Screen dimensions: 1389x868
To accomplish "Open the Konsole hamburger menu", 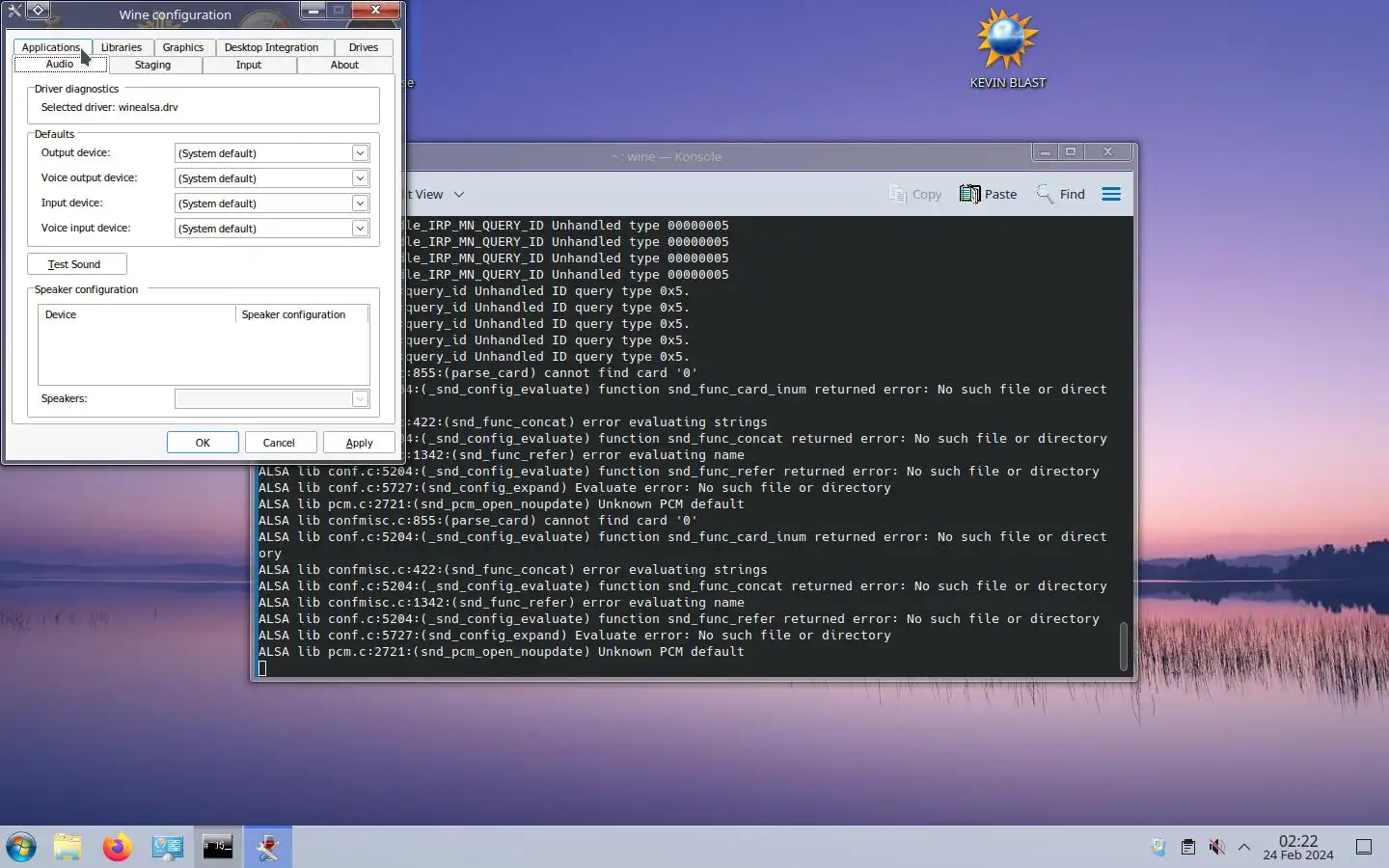I will pyautogui.click(x=1111, y=194).
